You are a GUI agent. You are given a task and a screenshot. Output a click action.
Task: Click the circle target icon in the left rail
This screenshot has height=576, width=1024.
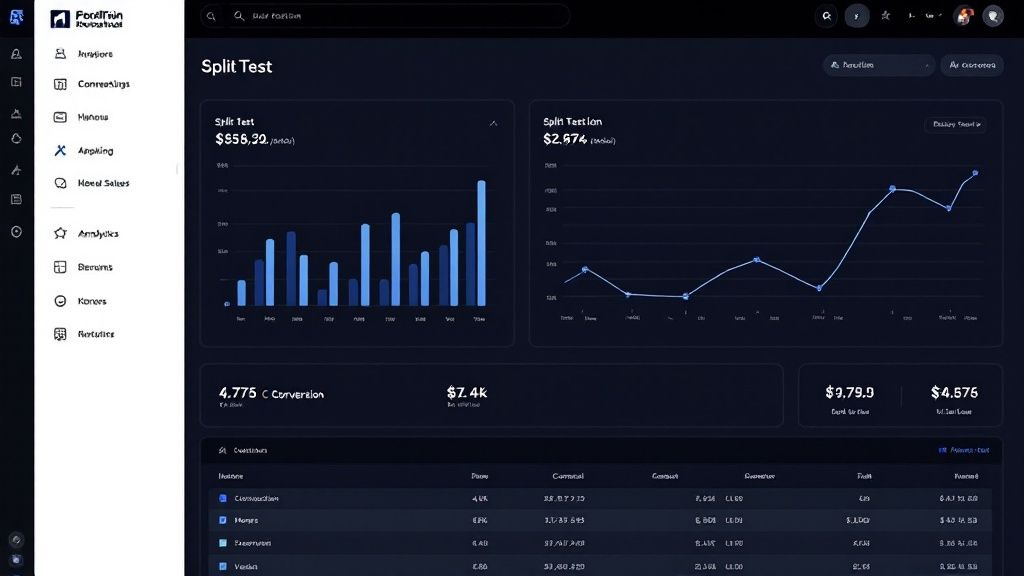coord(16,232)
